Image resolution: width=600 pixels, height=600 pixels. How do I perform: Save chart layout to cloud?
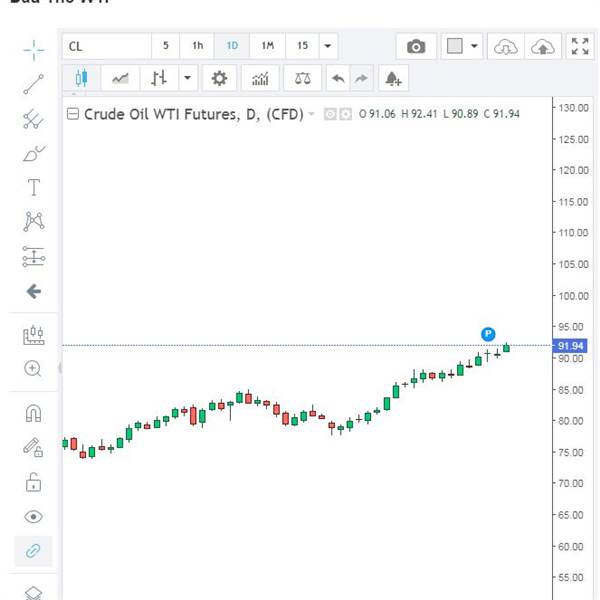pos(543,47)
